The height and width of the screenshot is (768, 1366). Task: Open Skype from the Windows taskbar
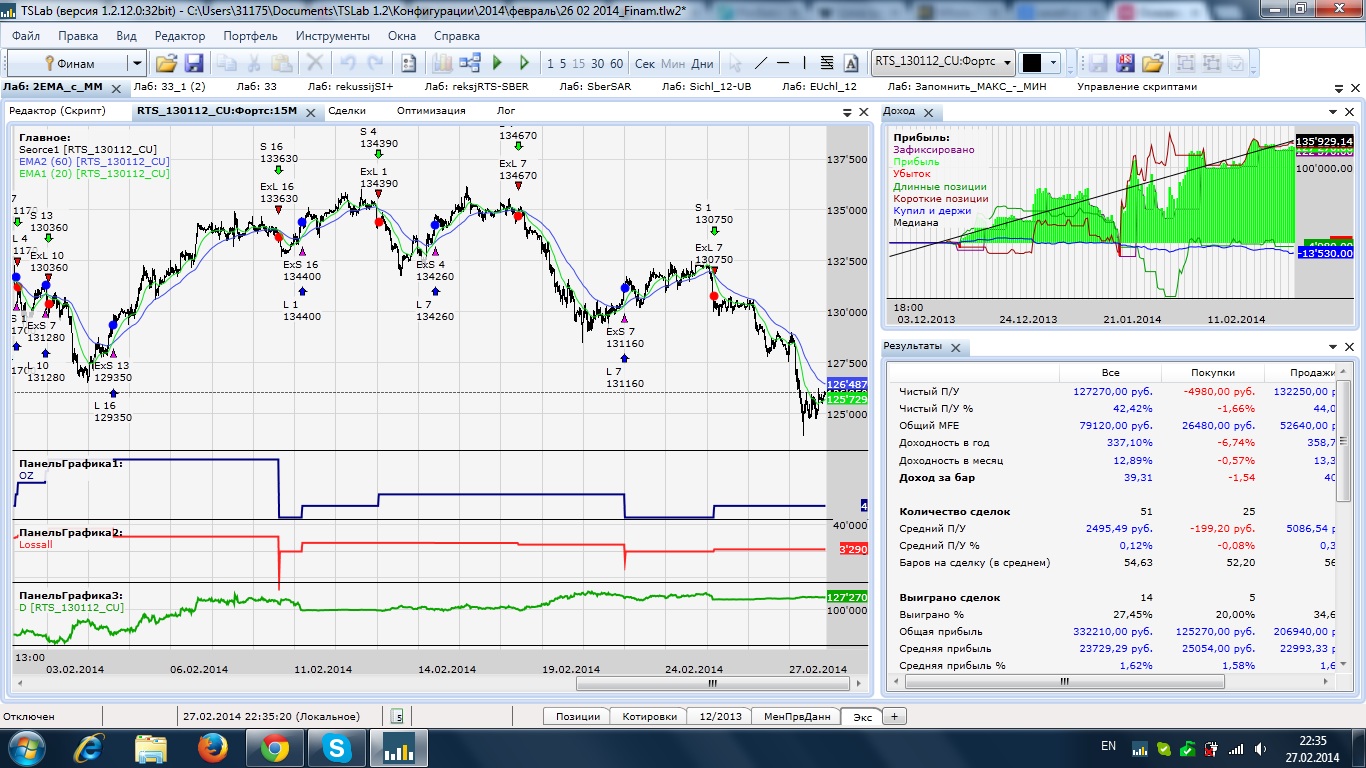coord(336,747)
